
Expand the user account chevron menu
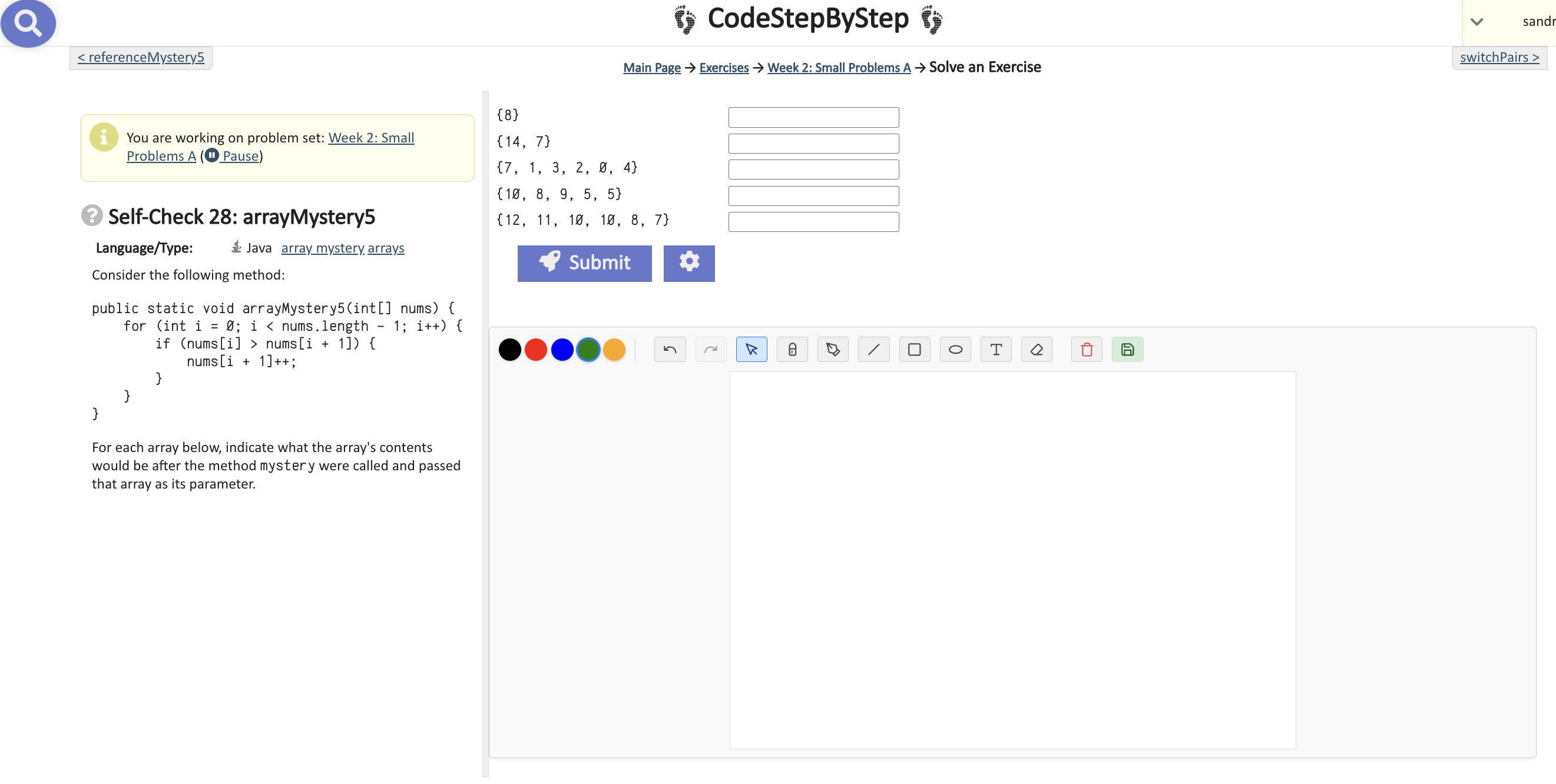(x=1476, y=22)
